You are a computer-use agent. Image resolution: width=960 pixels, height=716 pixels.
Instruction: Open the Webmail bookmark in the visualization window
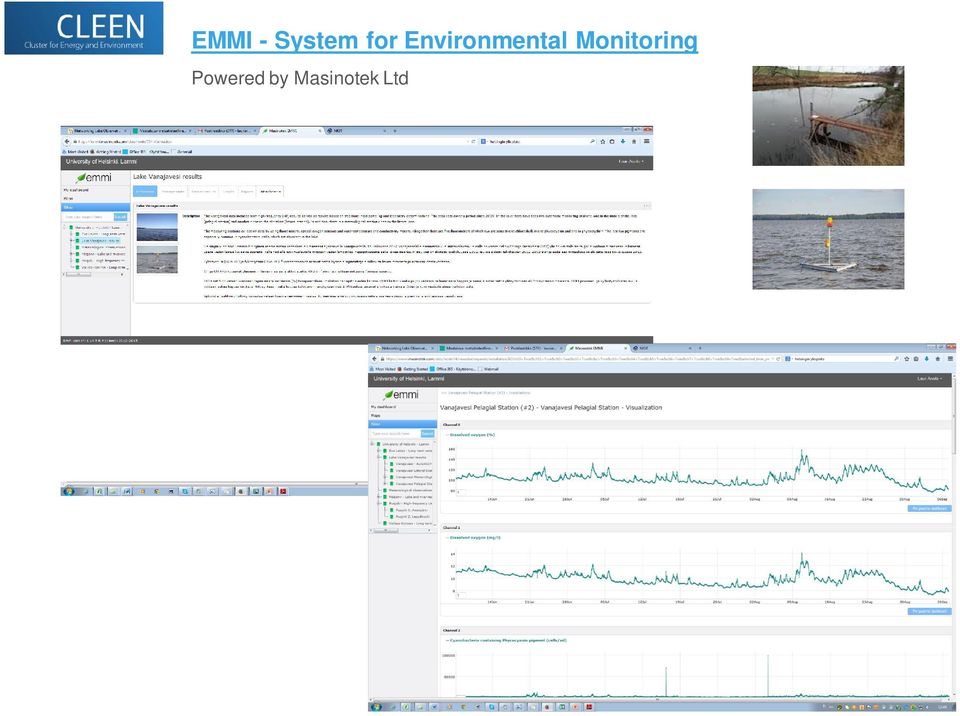[489, 369]
